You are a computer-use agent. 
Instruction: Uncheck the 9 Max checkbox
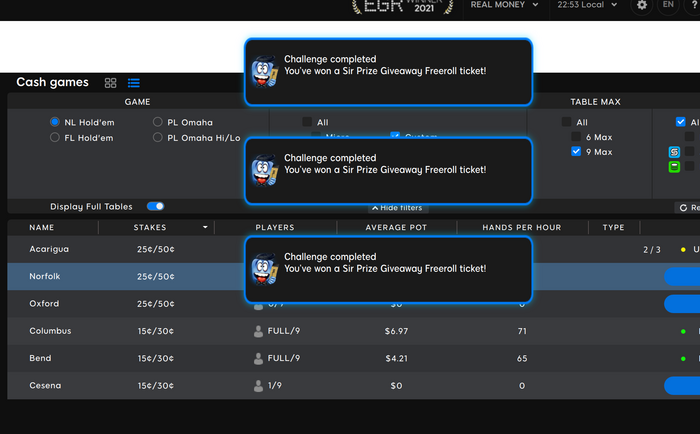pyautogui.click(x=576, y=151)
